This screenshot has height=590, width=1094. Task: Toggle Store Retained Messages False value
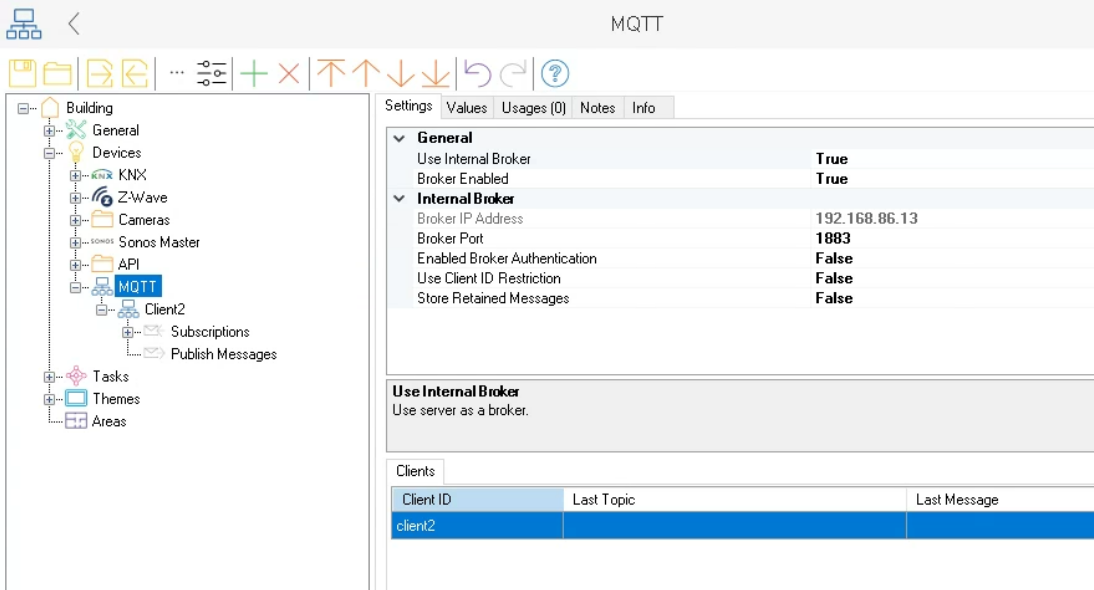click(x=833, y=298)
